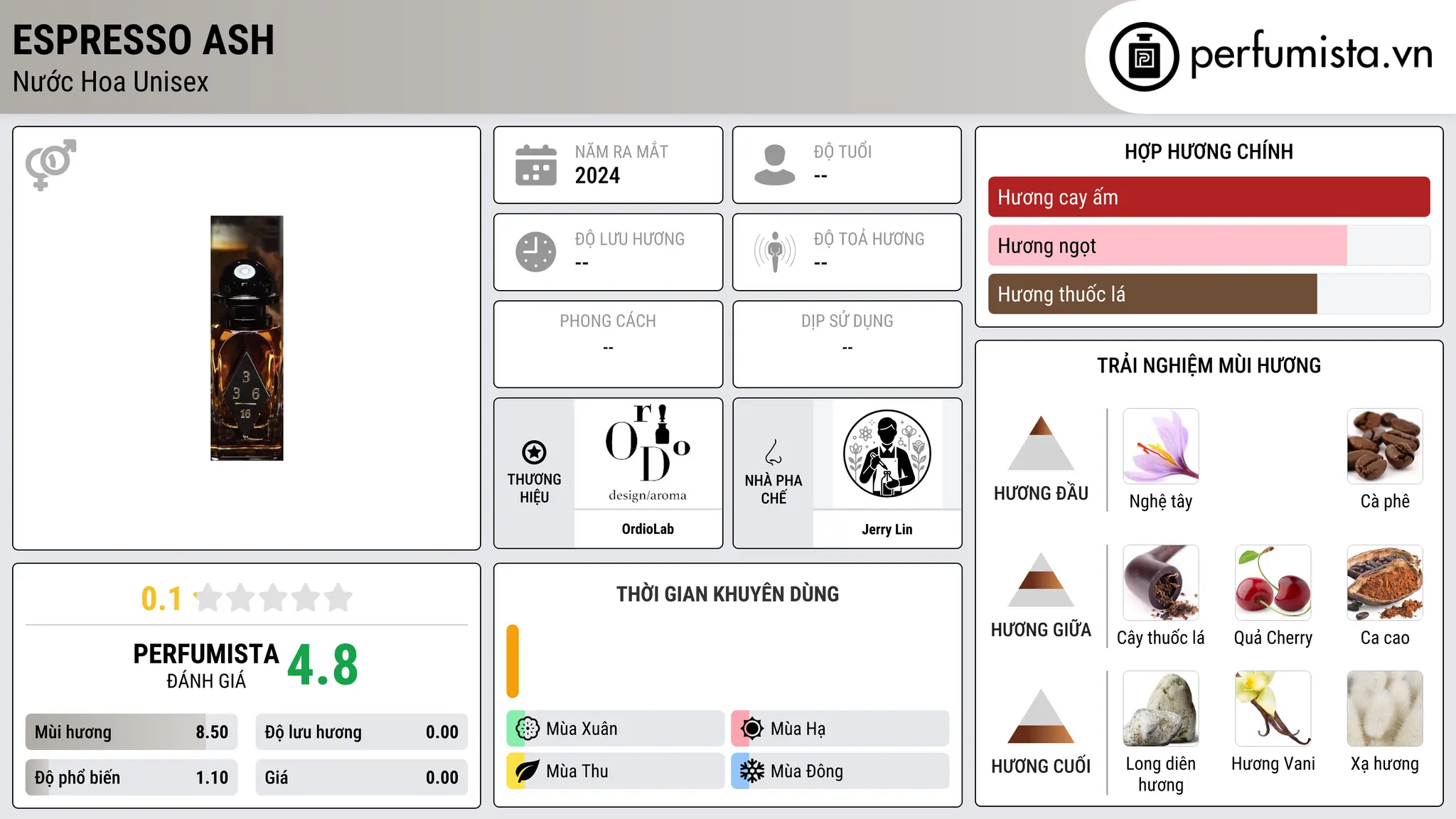This screenshot has height=819, width=1456.
Task: Click the PERFUMISTA ĐÁNH GIÁ label
Action: [x=206, y=665]
